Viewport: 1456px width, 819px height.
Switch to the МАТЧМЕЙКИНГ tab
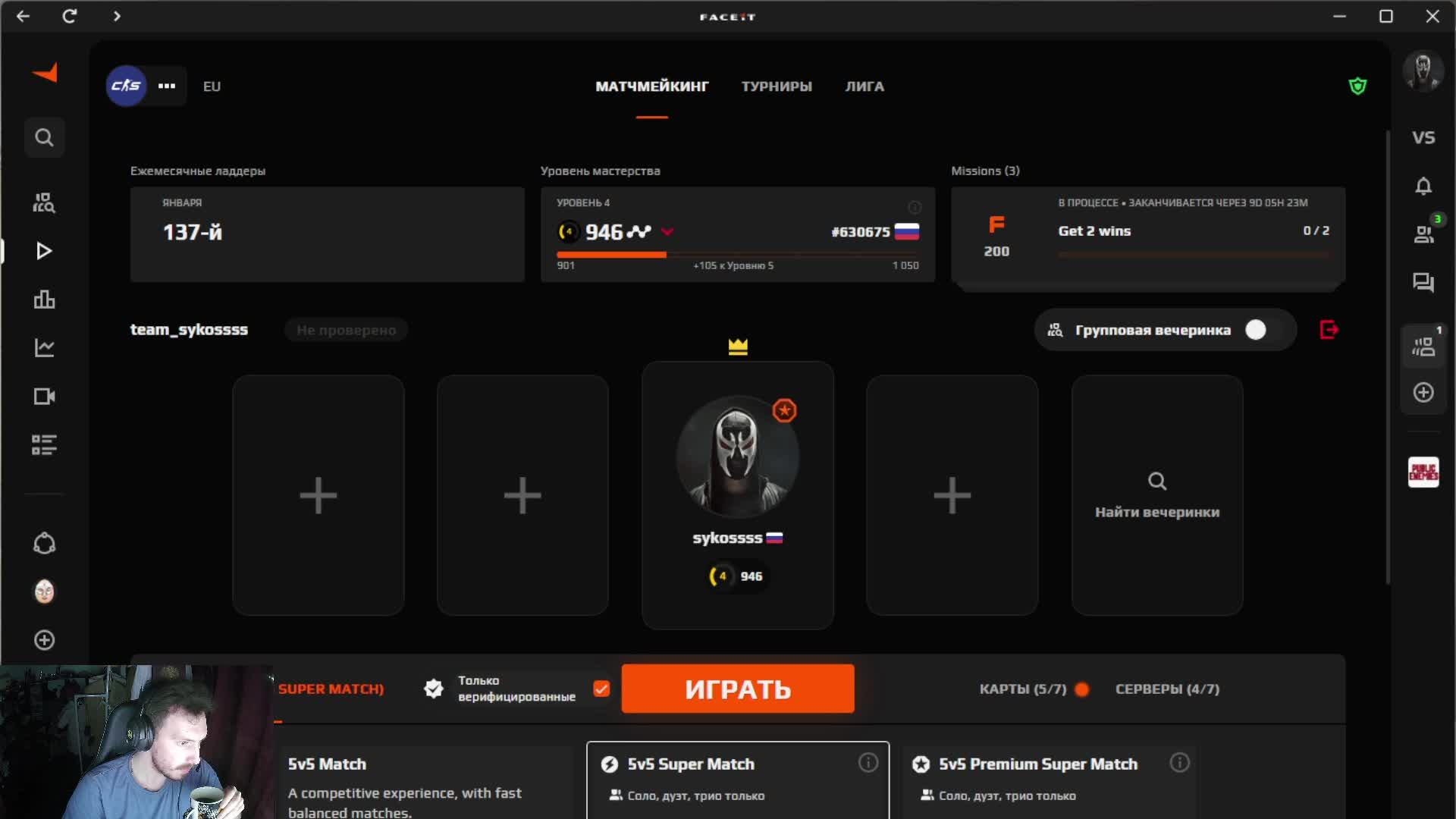[651, 86]
